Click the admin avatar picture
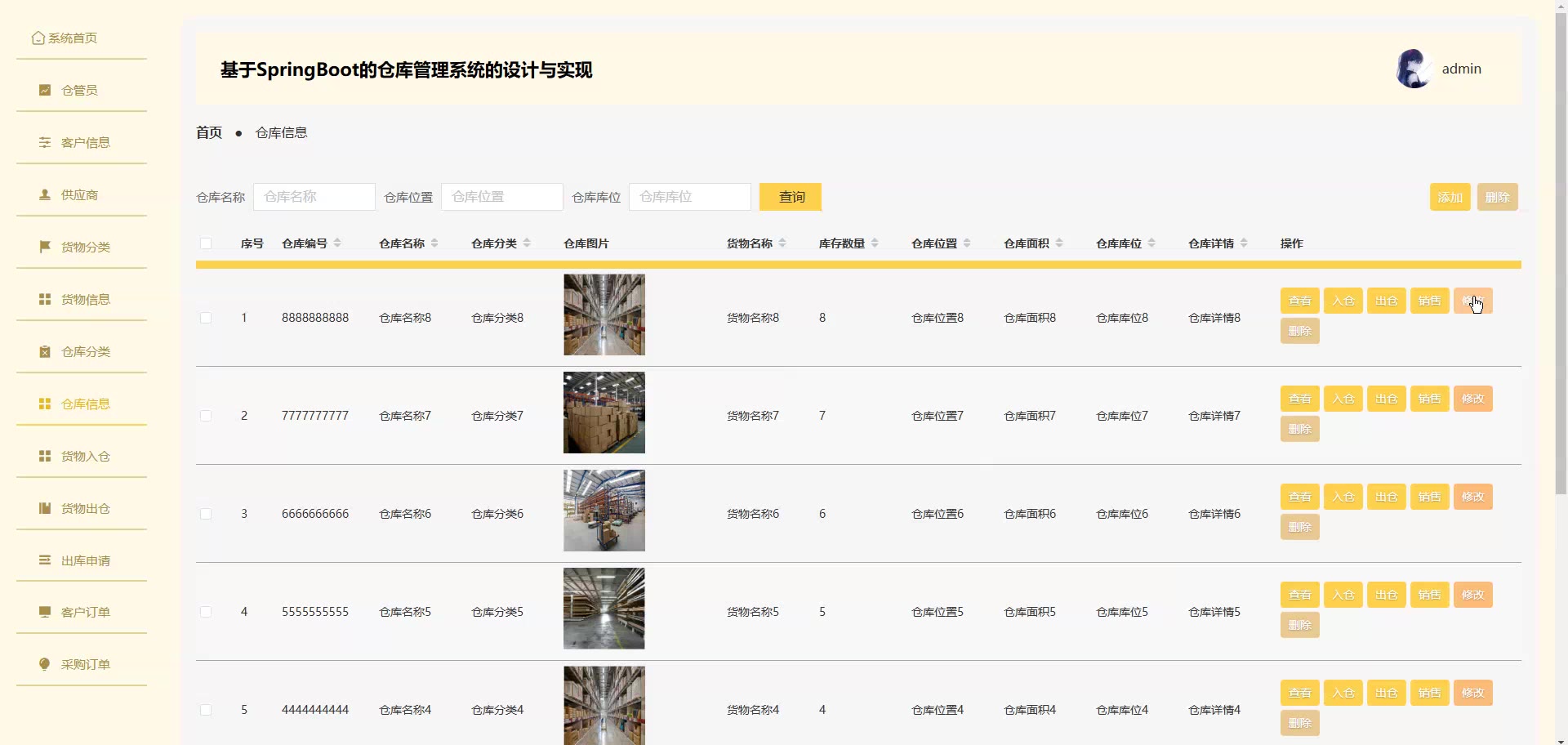This screenshot has height=745, width=1568. (1414, 69)
